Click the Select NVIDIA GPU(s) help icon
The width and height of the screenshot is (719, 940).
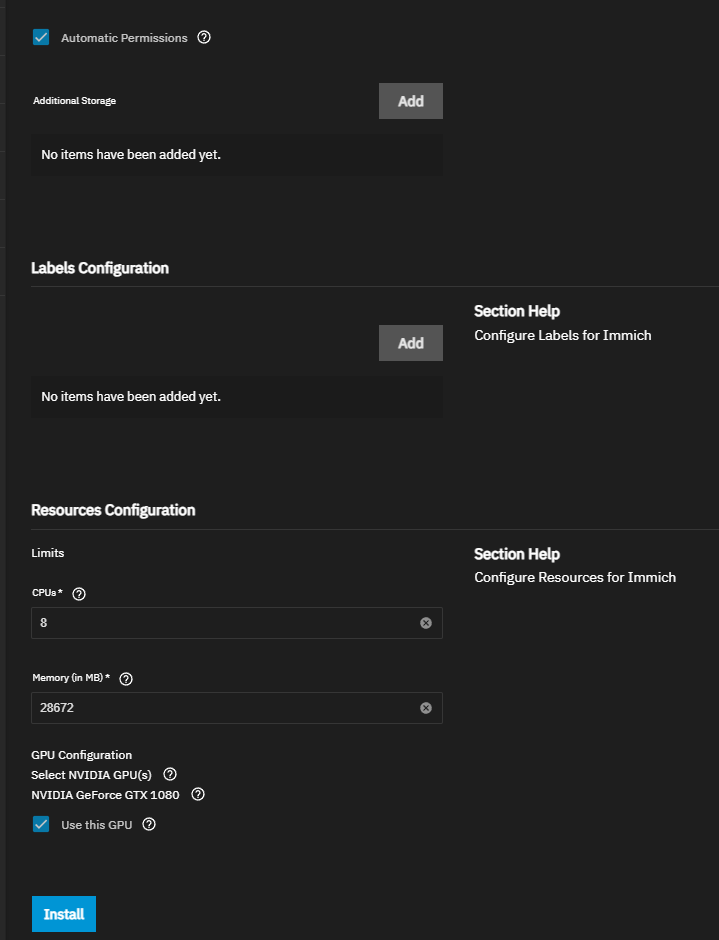click(170, 774)
